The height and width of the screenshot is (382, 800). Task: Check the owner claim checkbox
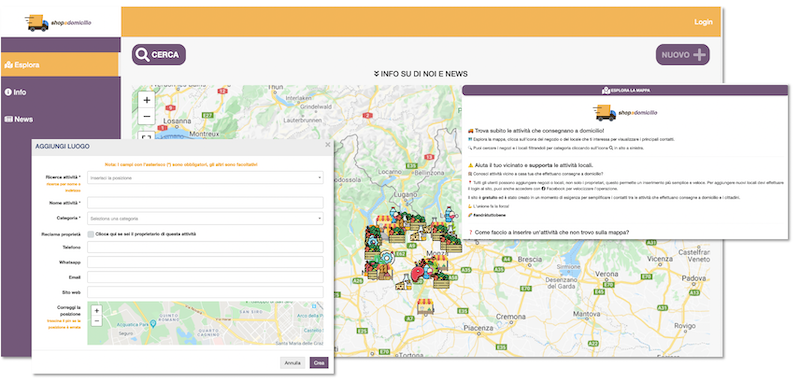(x=91, y=234)
